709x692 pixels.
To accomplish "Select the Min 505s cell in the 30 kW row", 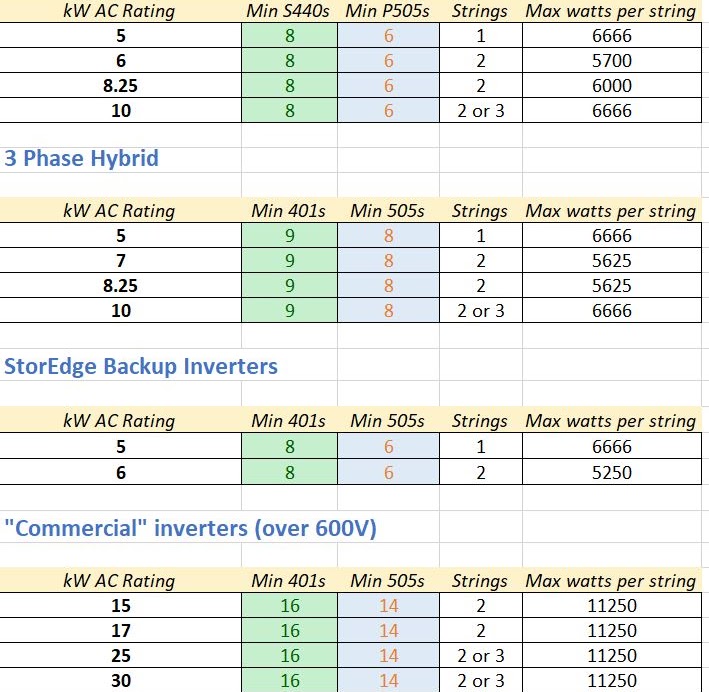I will point(388,681).
